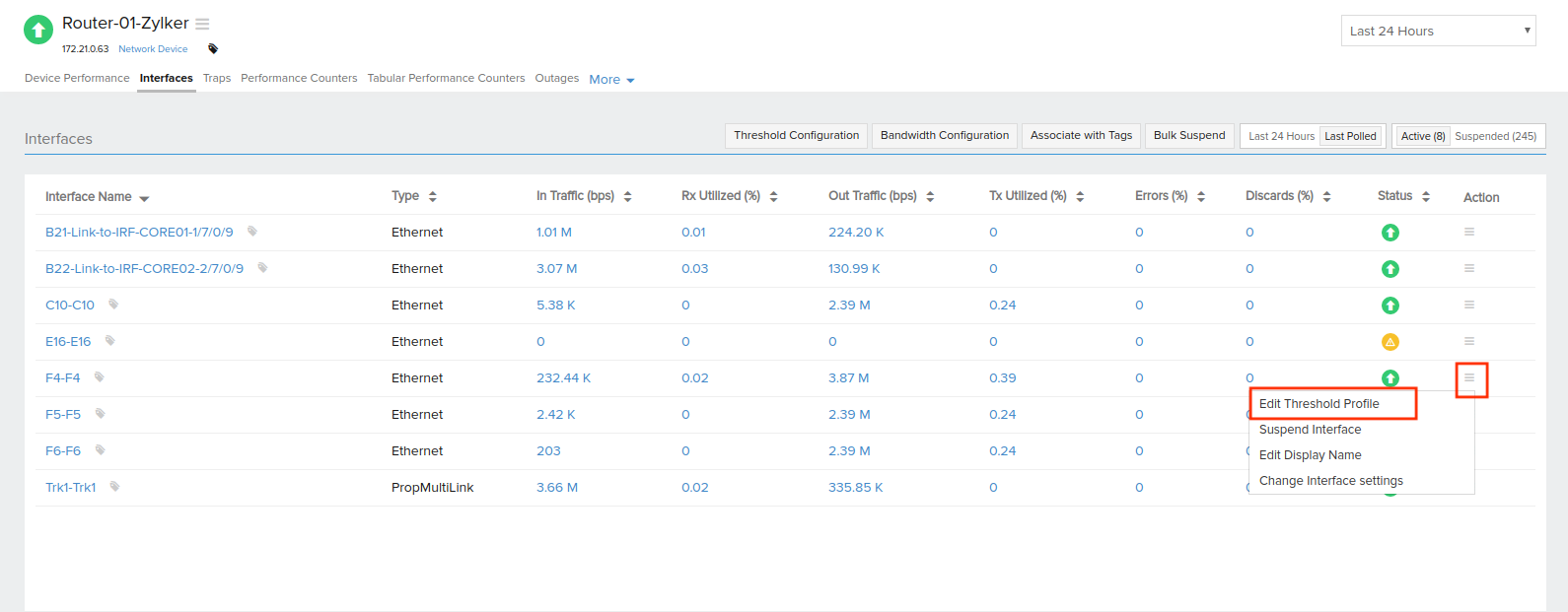This screenshot has height=612, width=1568.
Task: Click the tag icon under the device name
Action: (x=213, y=49)
